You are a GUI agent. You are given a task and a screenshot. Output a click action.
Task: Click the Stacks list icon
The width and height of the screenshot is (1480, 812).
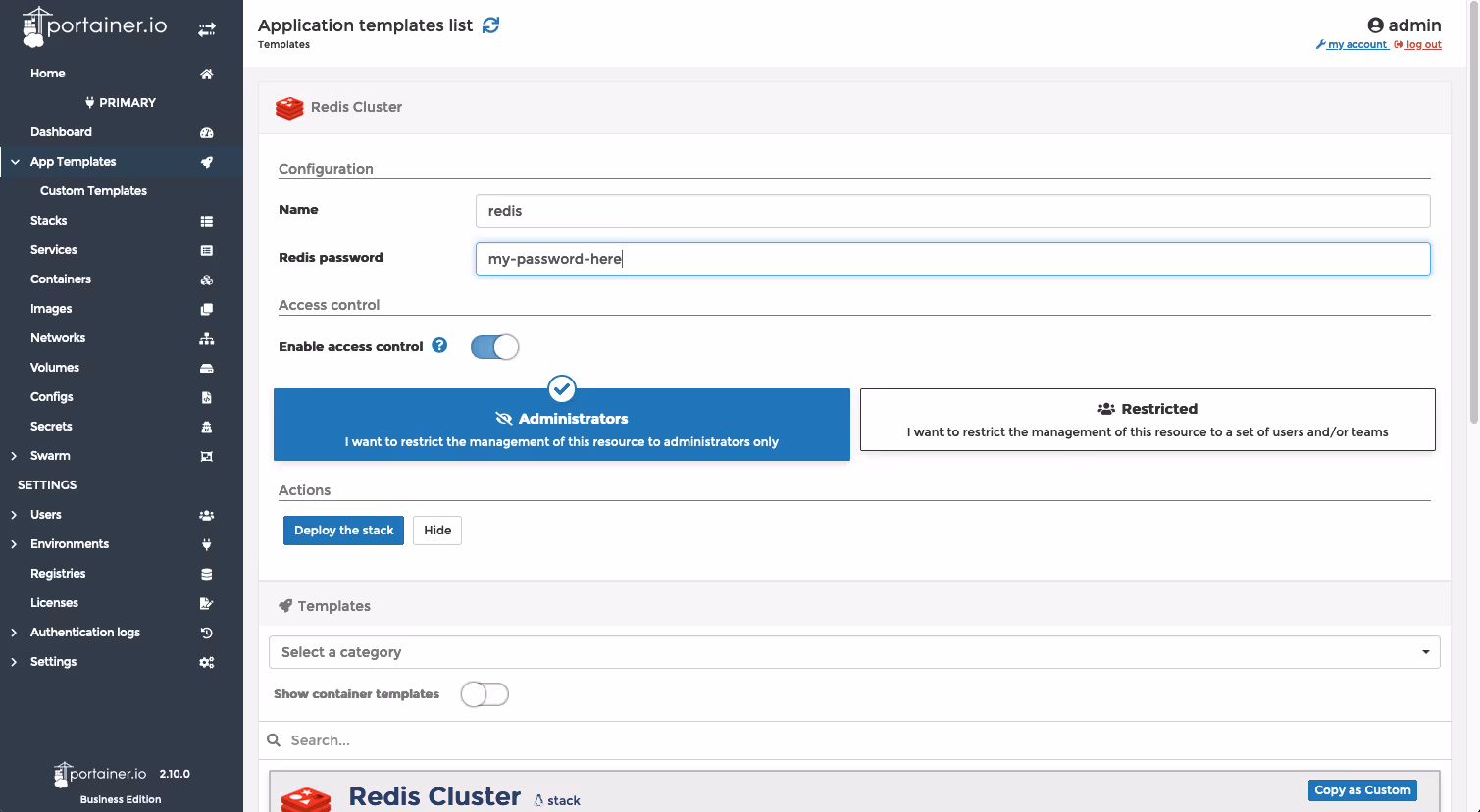(206, 221)
